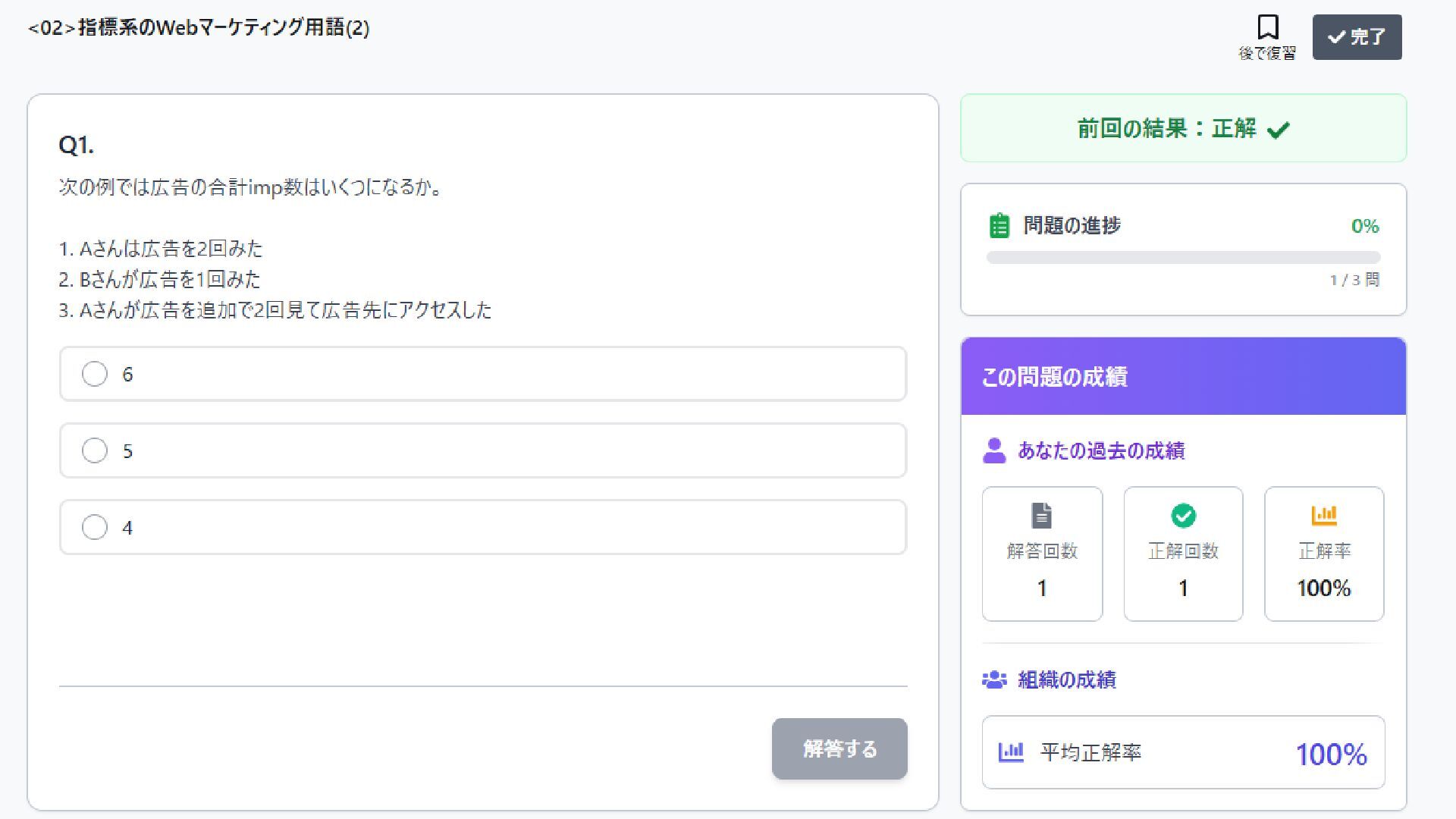Click the bookmark icon for 後で復習
1456x819 pixels.
1267,28
